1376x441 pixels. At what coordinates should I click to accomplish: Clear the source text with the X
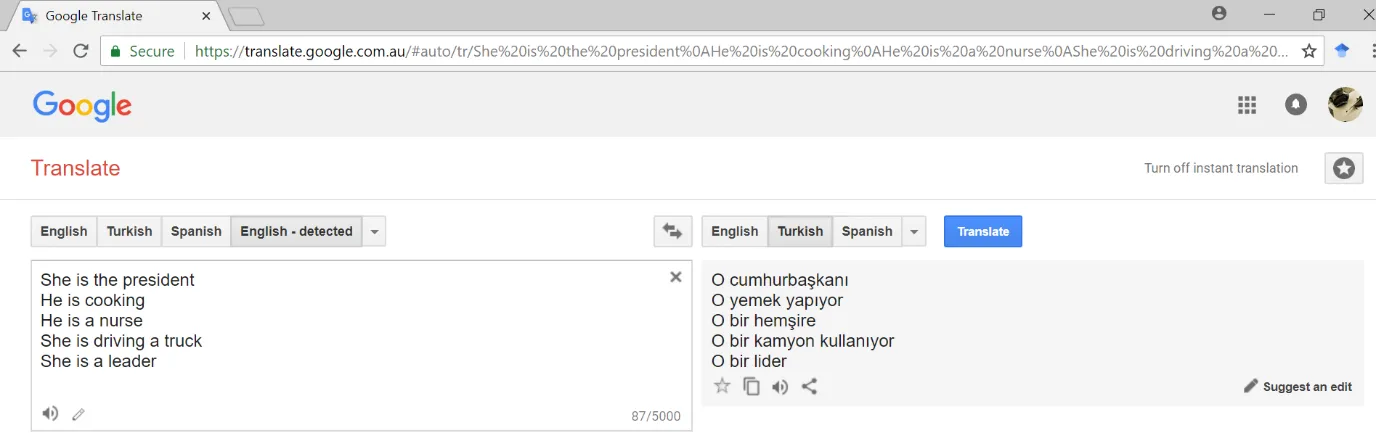tap(676, 277)
